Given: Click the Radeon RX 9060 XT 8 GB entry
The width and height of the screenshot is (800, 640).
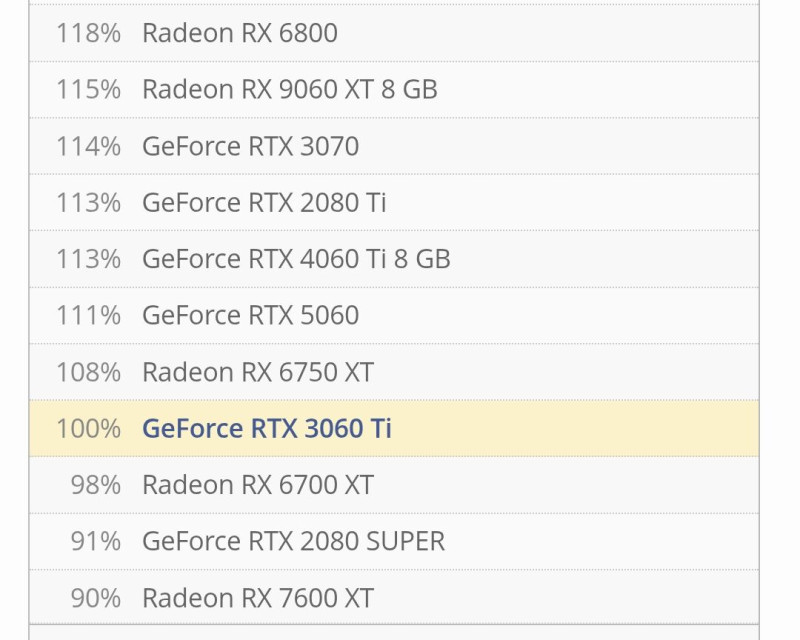Looking at the screenshot, I should coord(290,89).
